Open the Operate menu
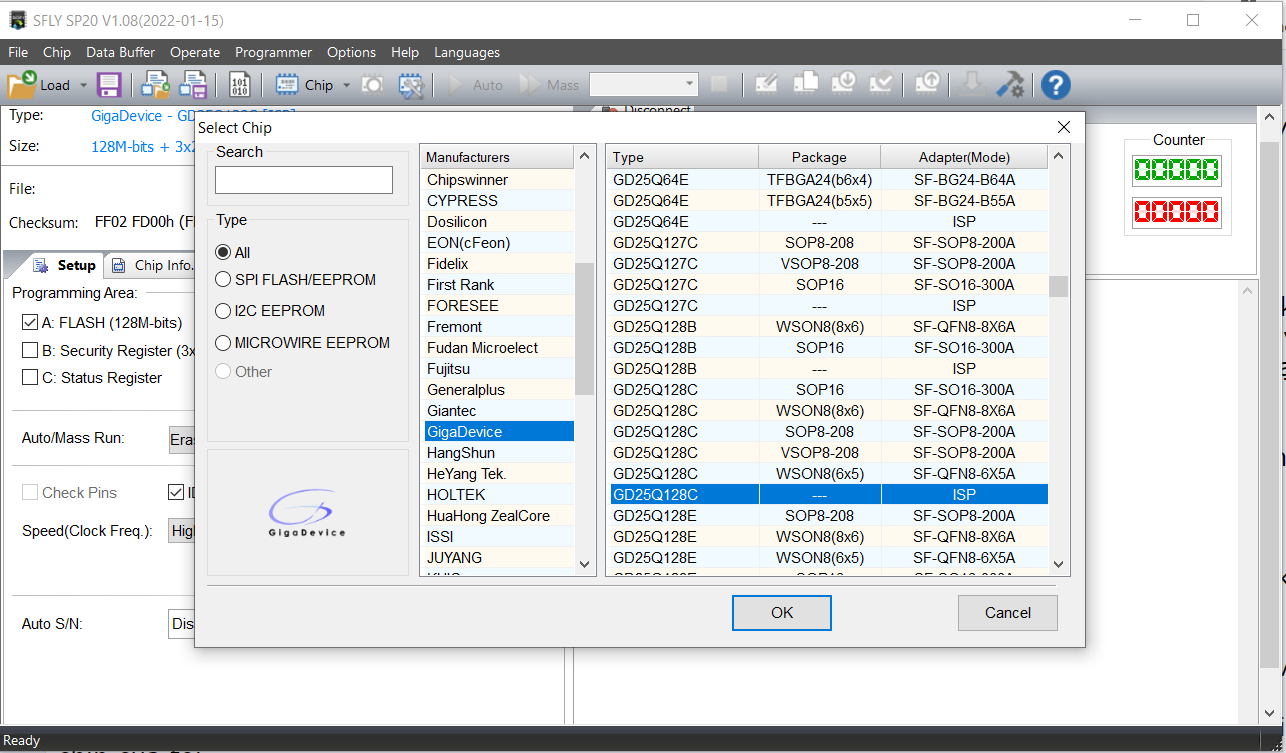1286x753 pixels. (195, 52)
